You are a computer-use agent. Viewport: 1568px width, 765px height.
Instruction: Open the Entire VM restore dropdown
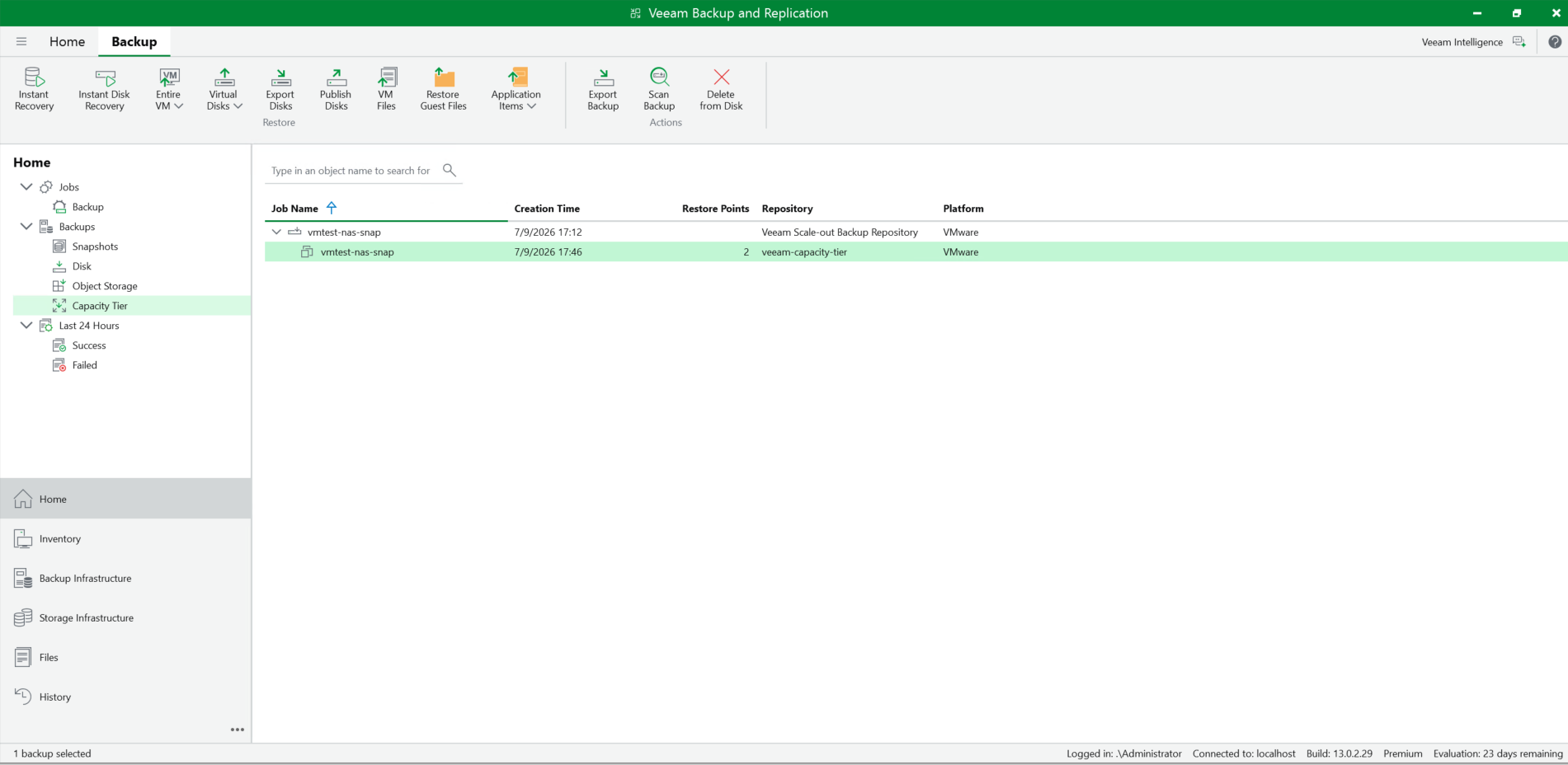(169, 89)
